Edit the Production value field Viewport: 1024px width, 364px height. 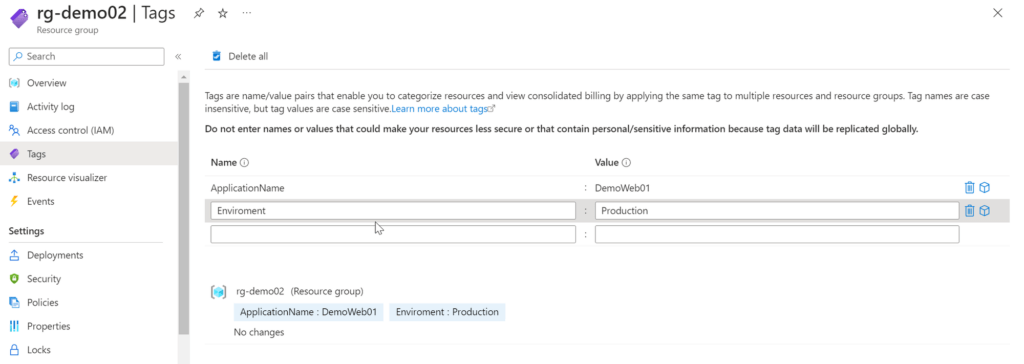point(776,210)
